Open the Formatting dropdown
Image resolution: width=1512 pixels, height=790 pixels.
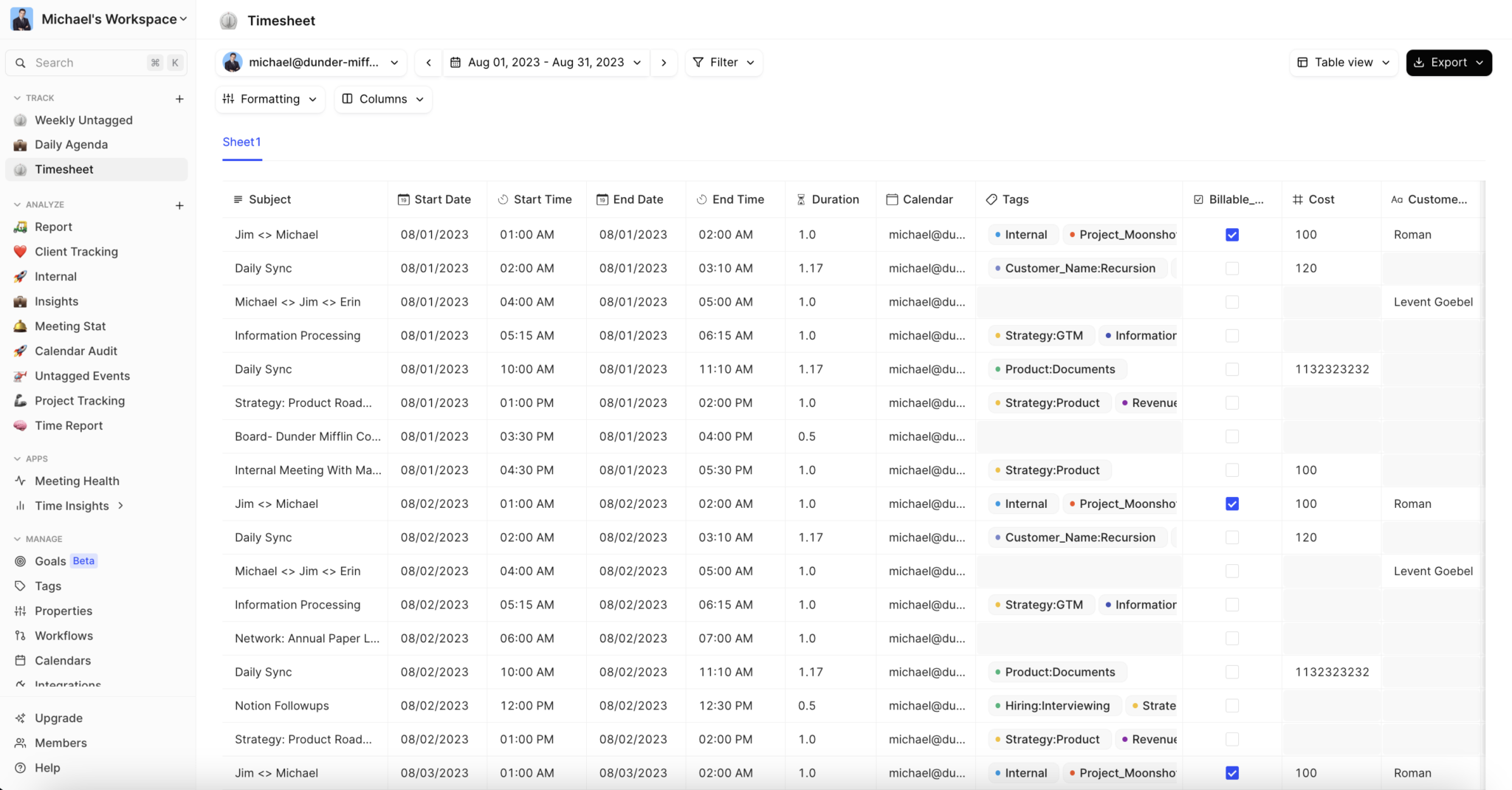[x=270, y=99]
